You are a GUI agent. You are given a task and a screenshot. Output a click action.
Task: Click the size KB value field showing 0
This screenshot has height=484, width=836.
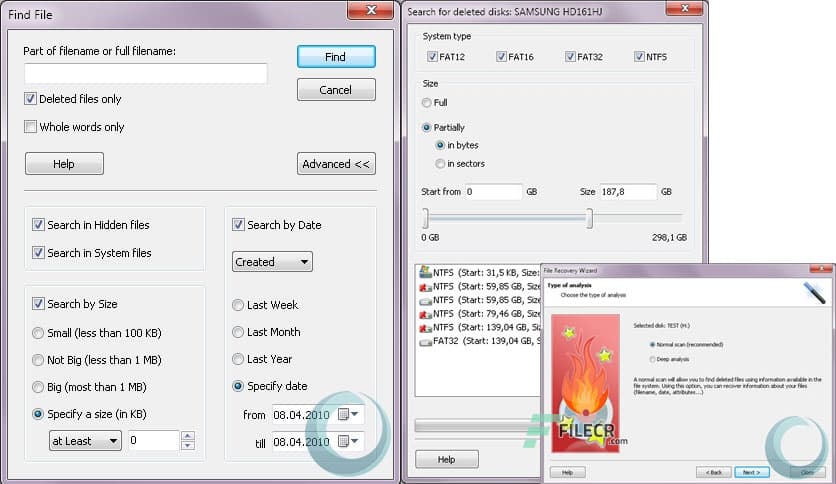(154, 440)
